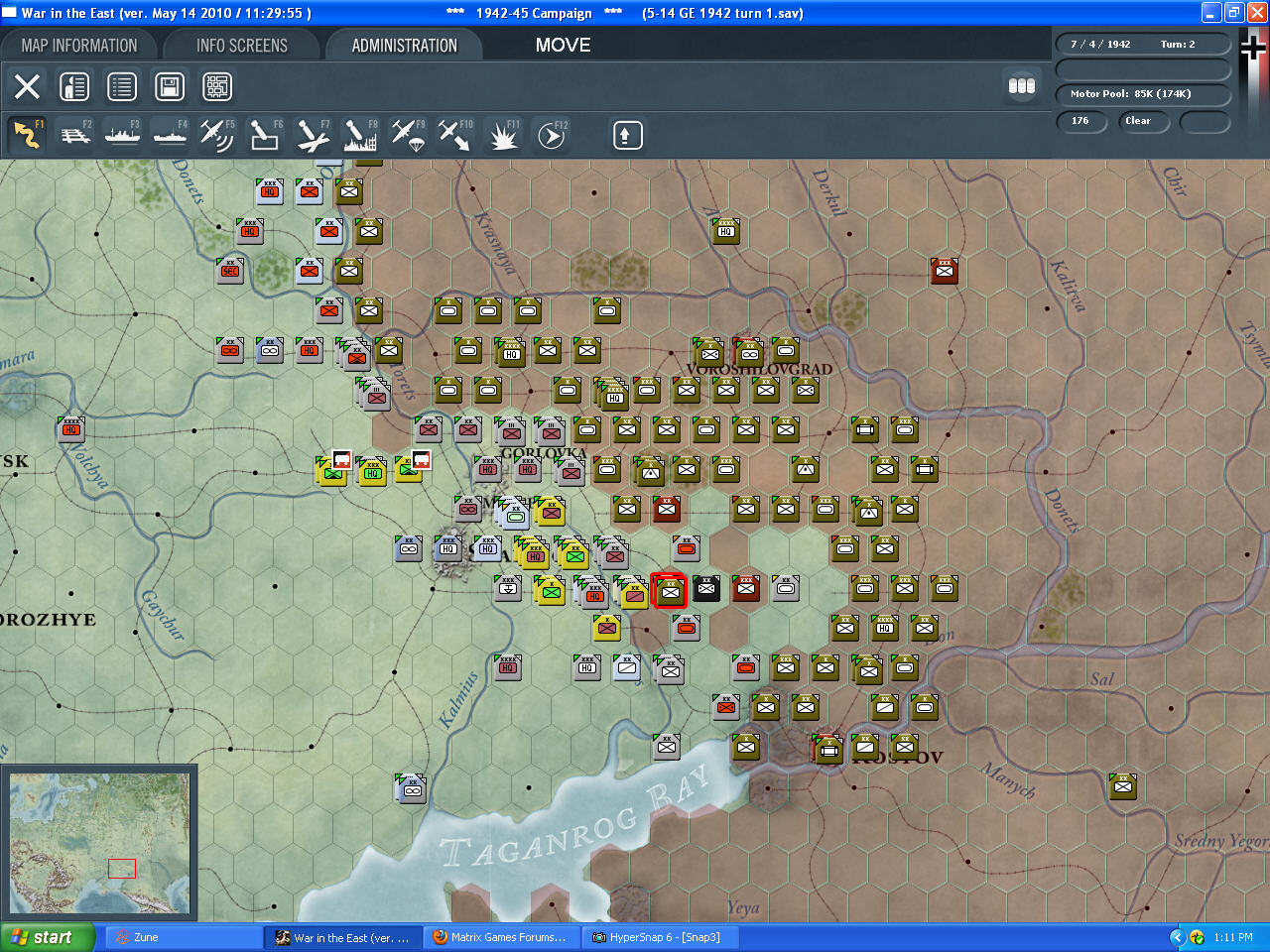Click the War in the East taskbar button
The image size is (1270, 952).
342,937
